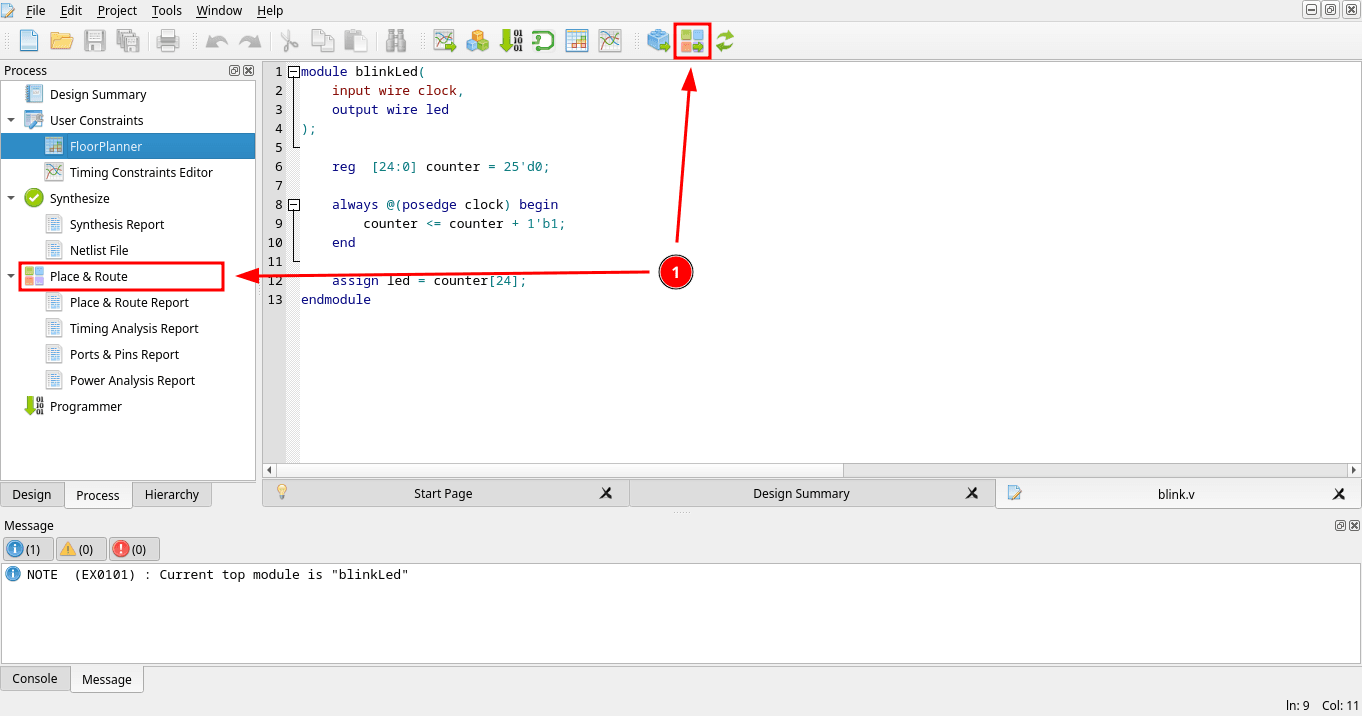Close the blink.v tab

click(1339, 494)
